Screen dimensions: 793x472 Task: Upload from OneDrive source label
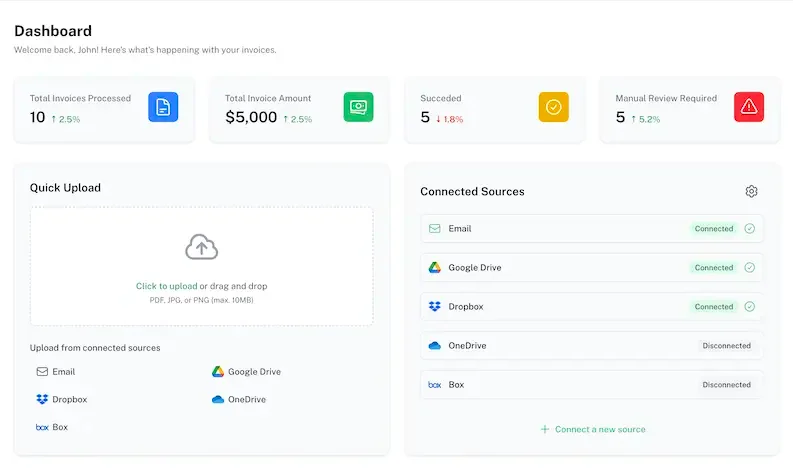click(247, 399)
